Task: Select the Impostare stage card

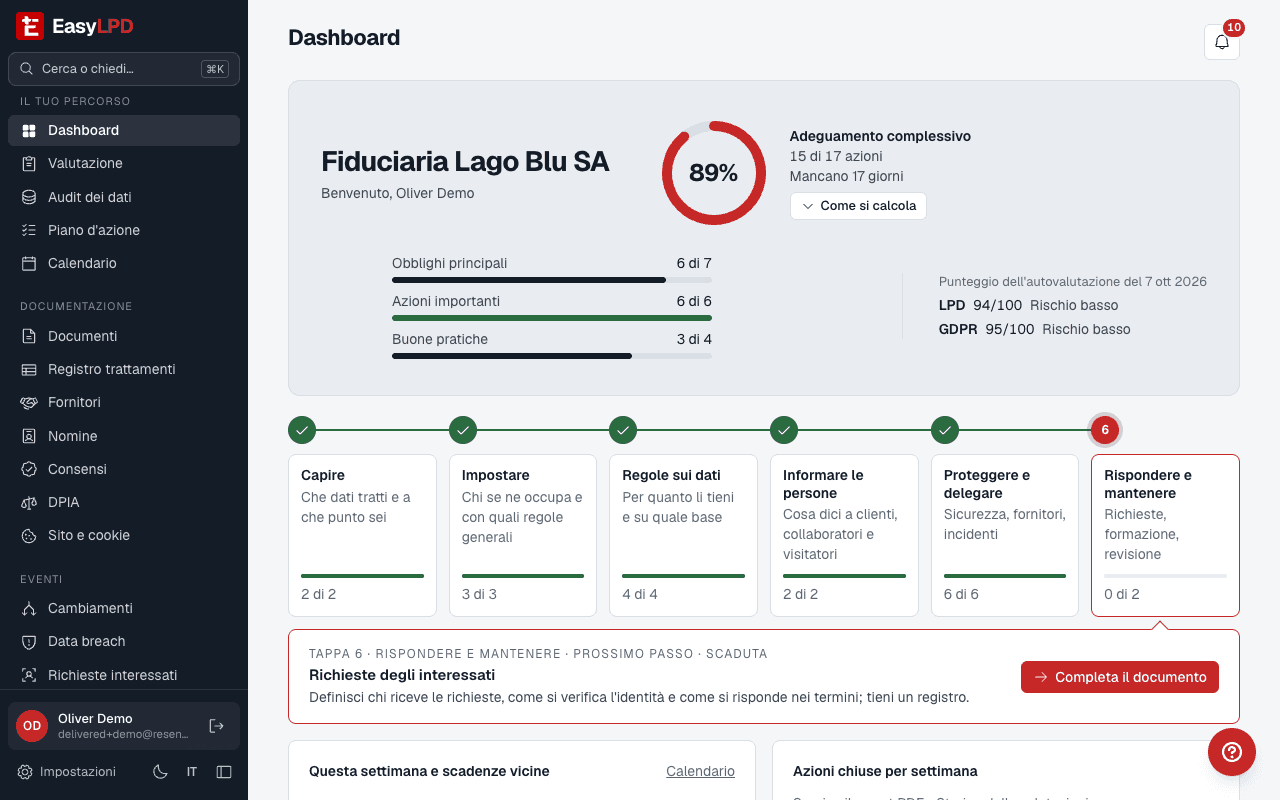Action: (523, 536)
